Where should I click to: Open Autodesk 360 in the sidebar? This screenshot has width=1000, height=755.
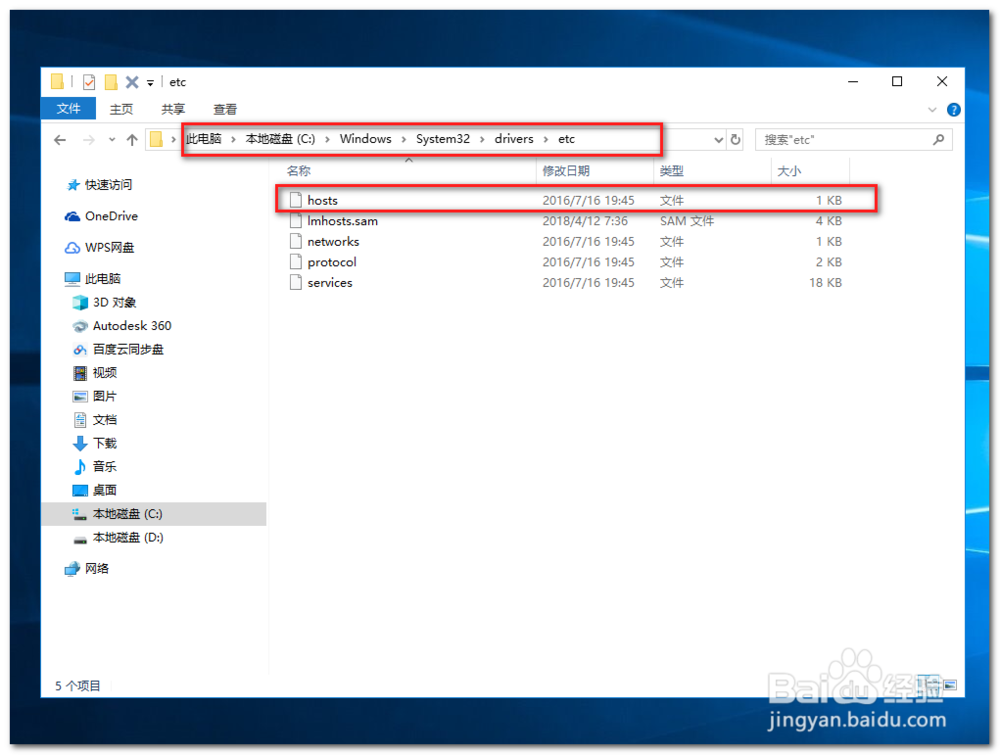pos(132,326)
